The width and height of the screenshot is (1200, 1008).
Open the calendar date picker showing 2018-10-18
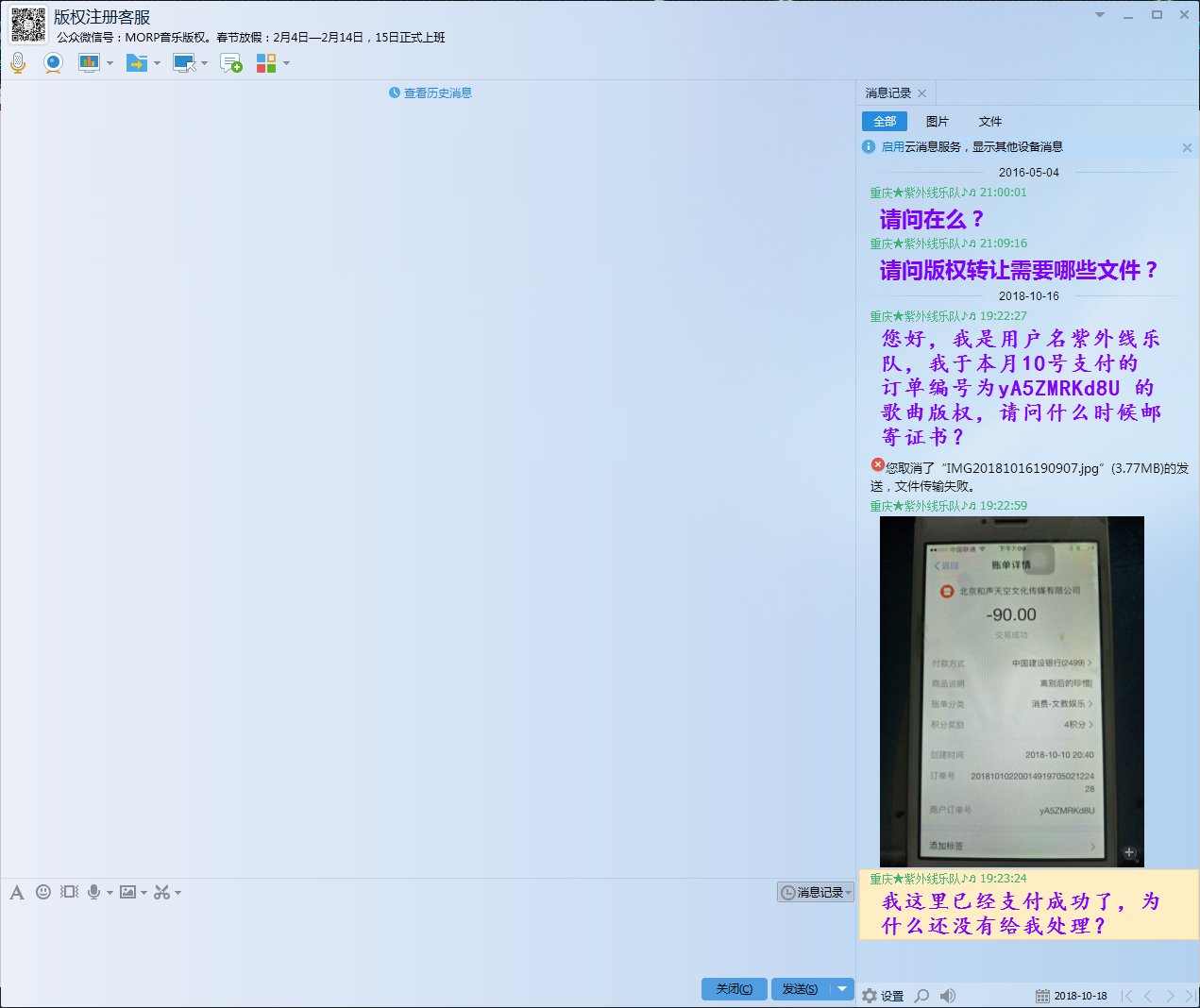pos(1042,995)
